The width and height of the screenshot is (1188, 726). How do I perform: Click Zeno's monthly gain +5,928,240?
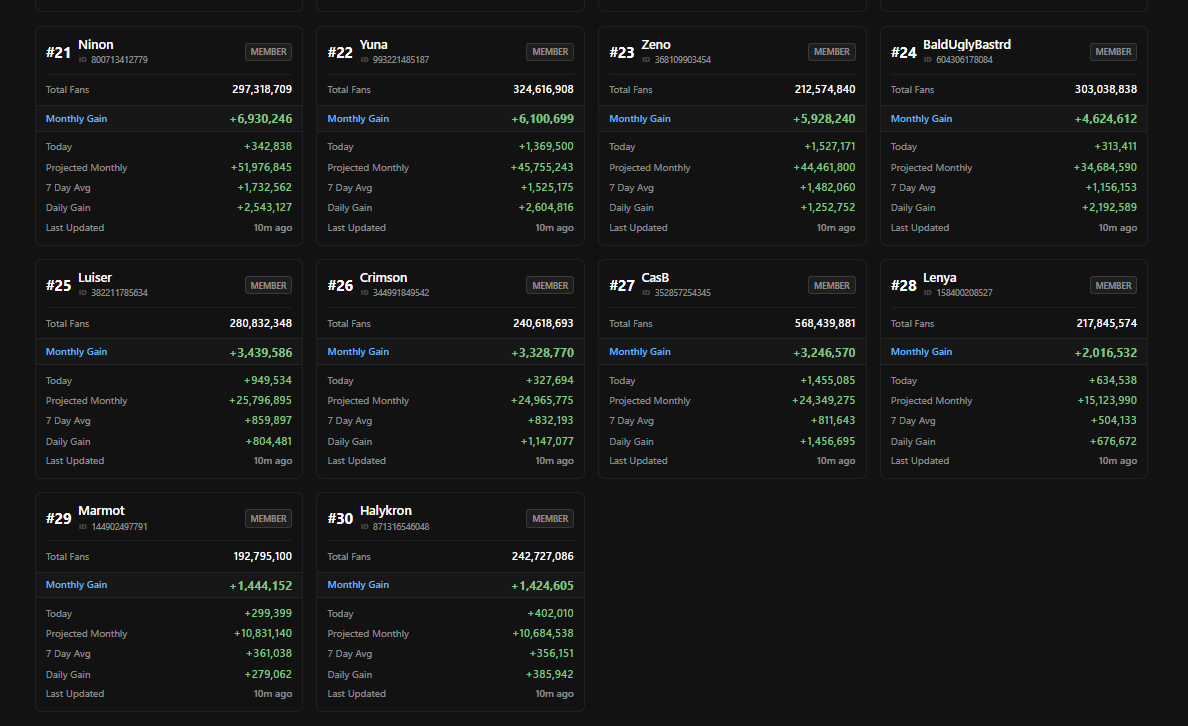pos(824,119)
